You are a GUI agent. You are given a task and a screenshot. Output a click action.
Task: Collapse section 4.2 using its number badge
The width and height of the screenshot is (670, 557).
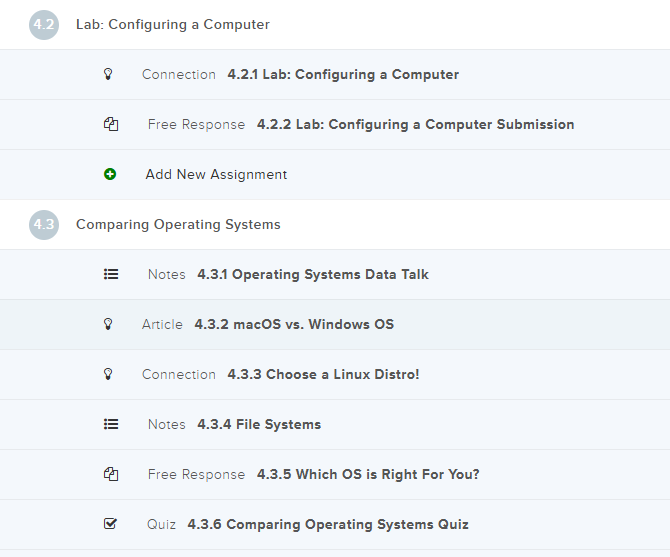(44, 24)
